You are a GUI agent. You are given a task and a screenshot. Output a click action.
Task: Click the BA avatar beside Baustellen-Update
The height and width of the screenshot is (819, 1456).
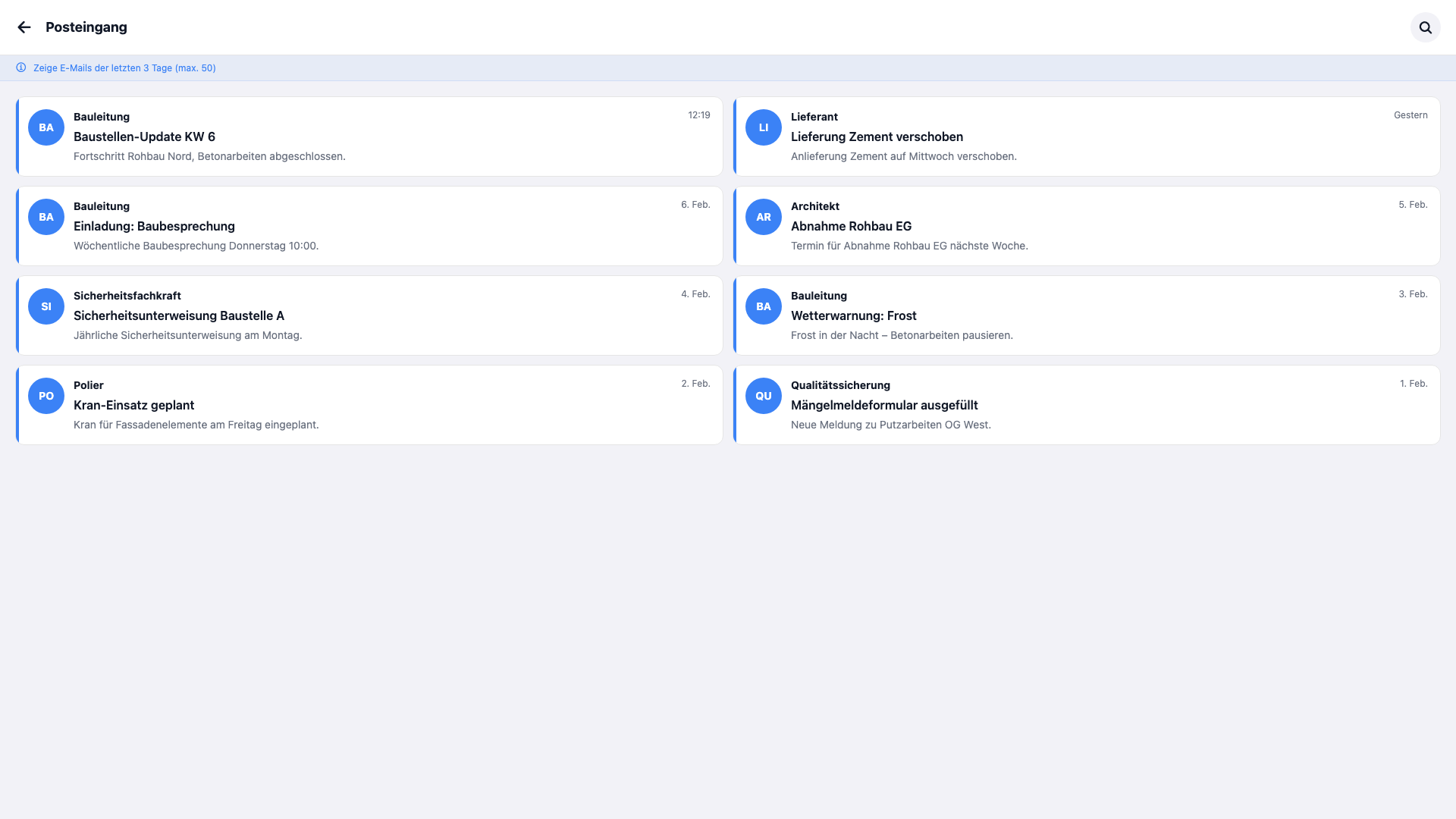46,127
